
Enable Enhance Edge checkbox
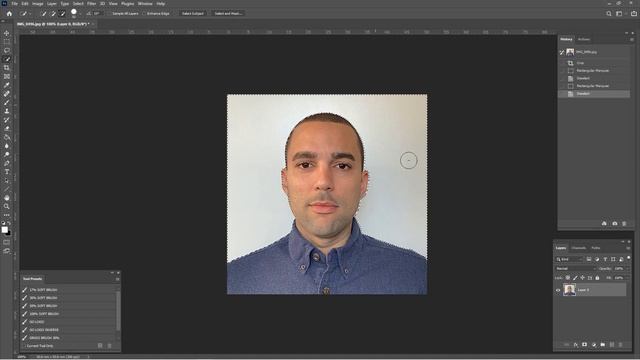coord(144,13)
